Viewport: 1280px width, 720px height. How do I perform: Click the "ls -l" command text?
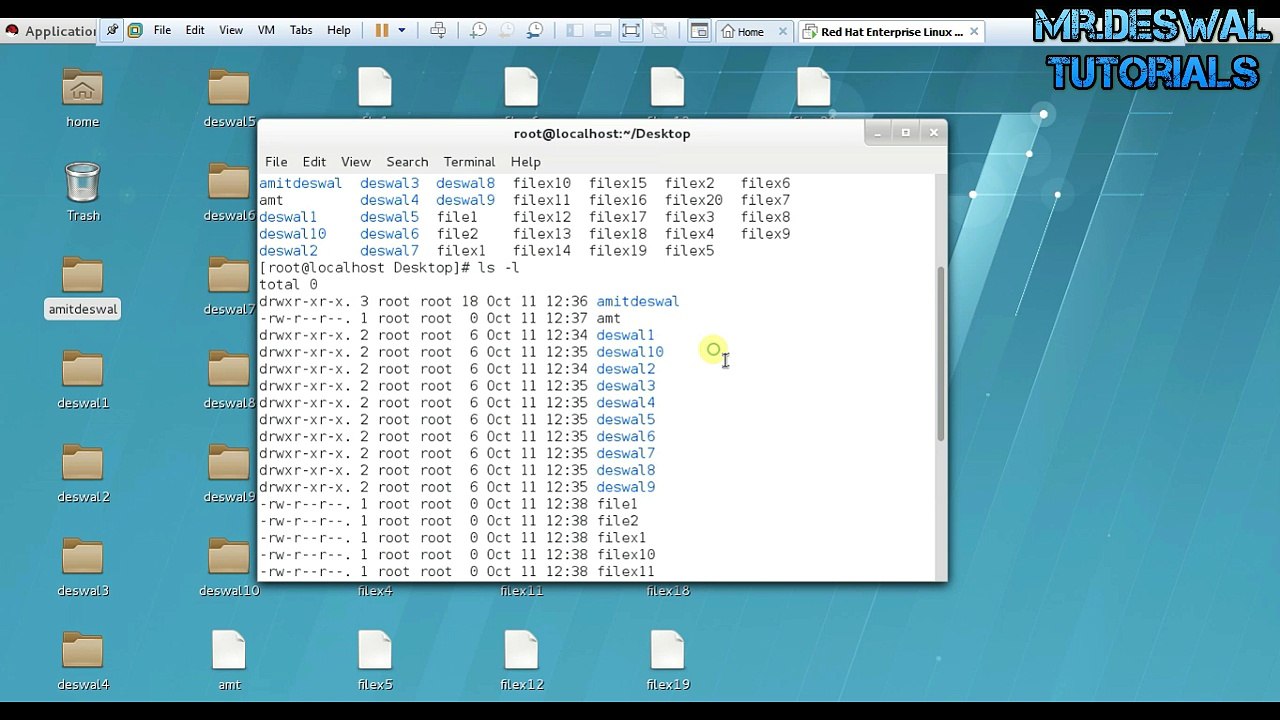point(499,268)
